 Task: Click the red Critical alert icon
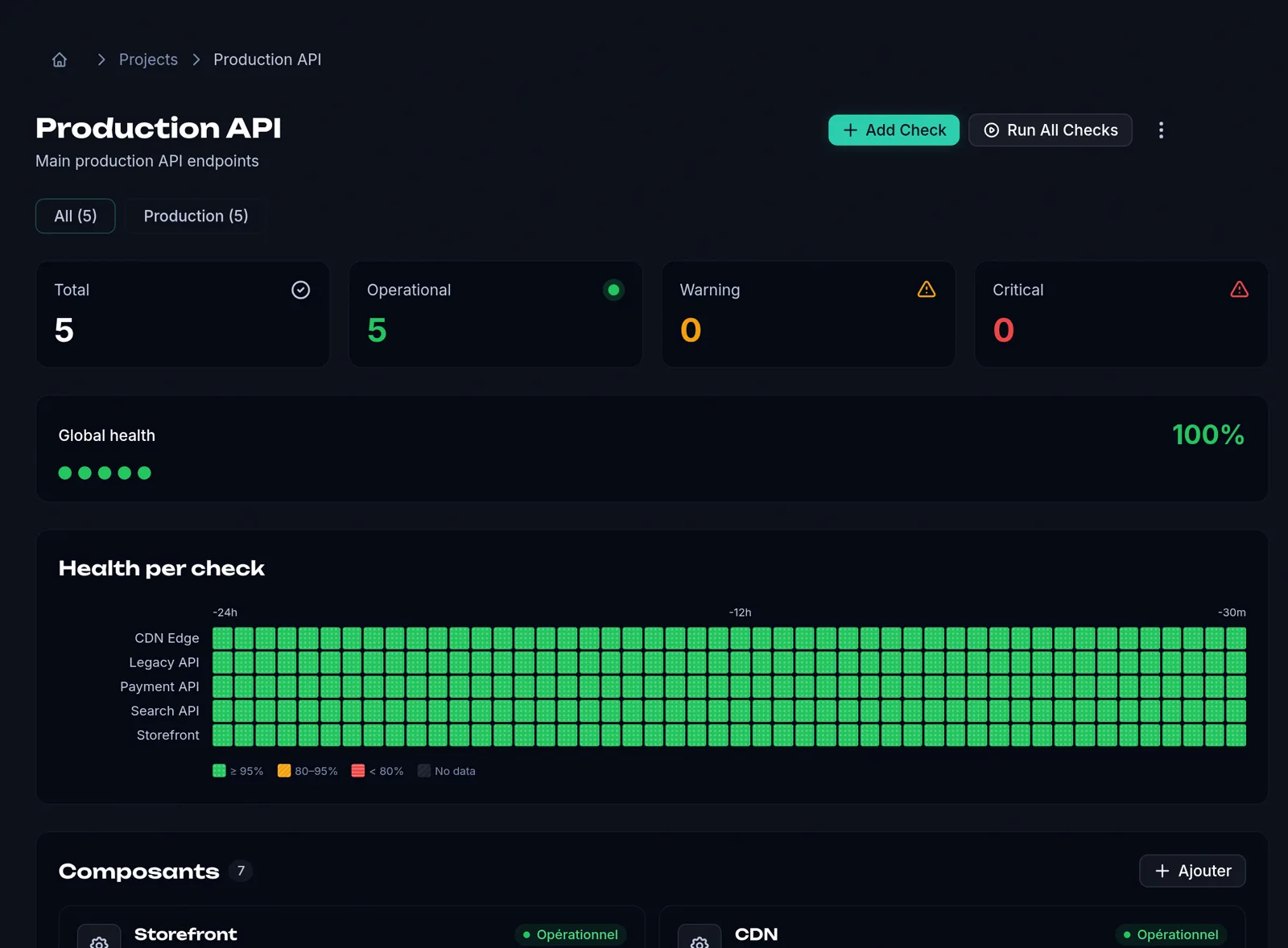click(1240, 289)
